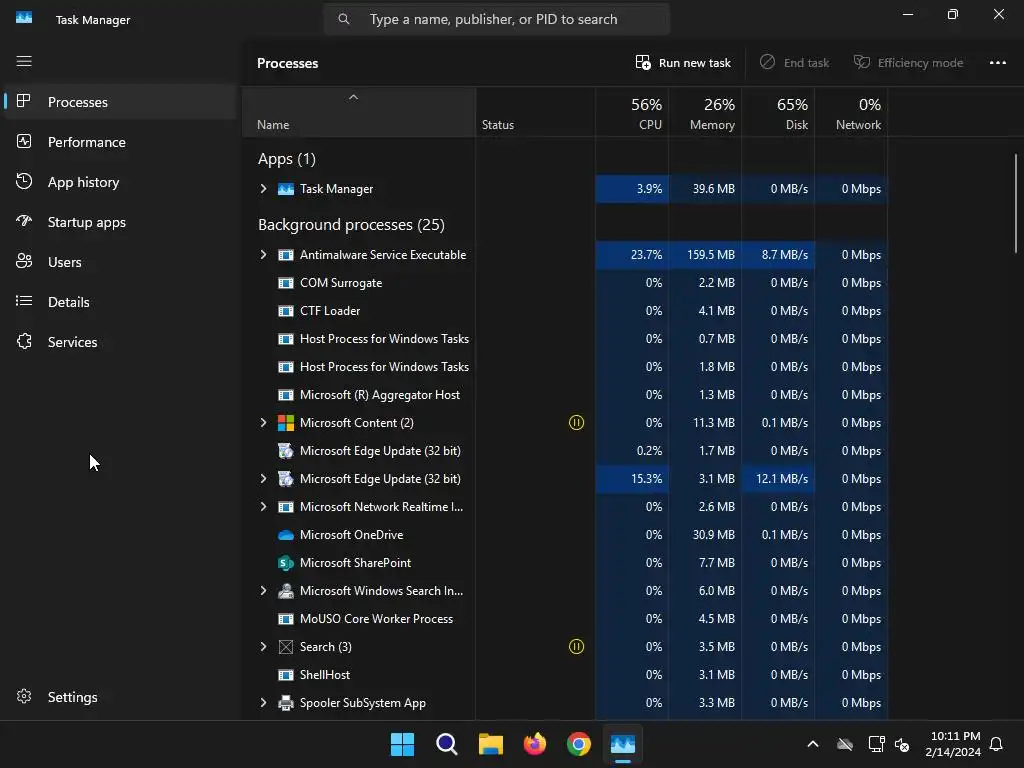Click the Spooler SubSystem App printer icon
This screenshot has height=768, width=1024.
click(x=285, y=703)
